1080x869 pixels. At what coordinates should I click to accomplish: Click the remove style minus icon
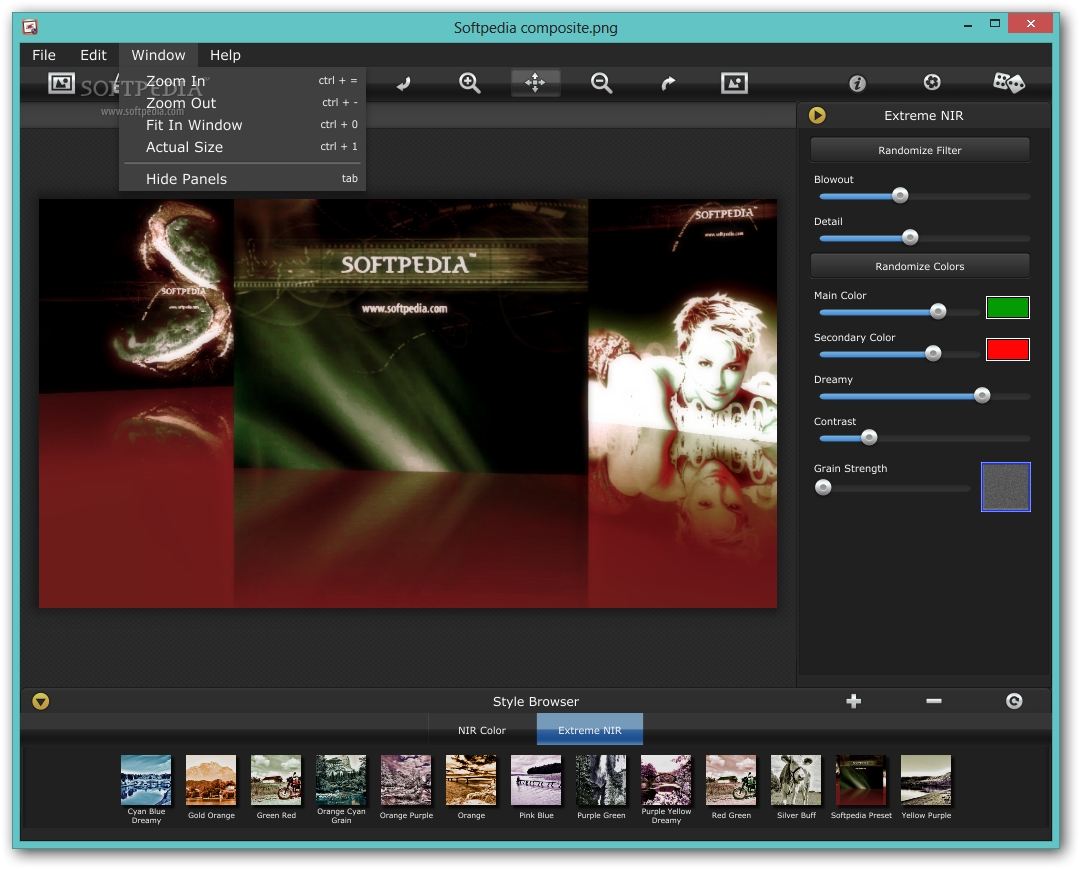point(933,701)
